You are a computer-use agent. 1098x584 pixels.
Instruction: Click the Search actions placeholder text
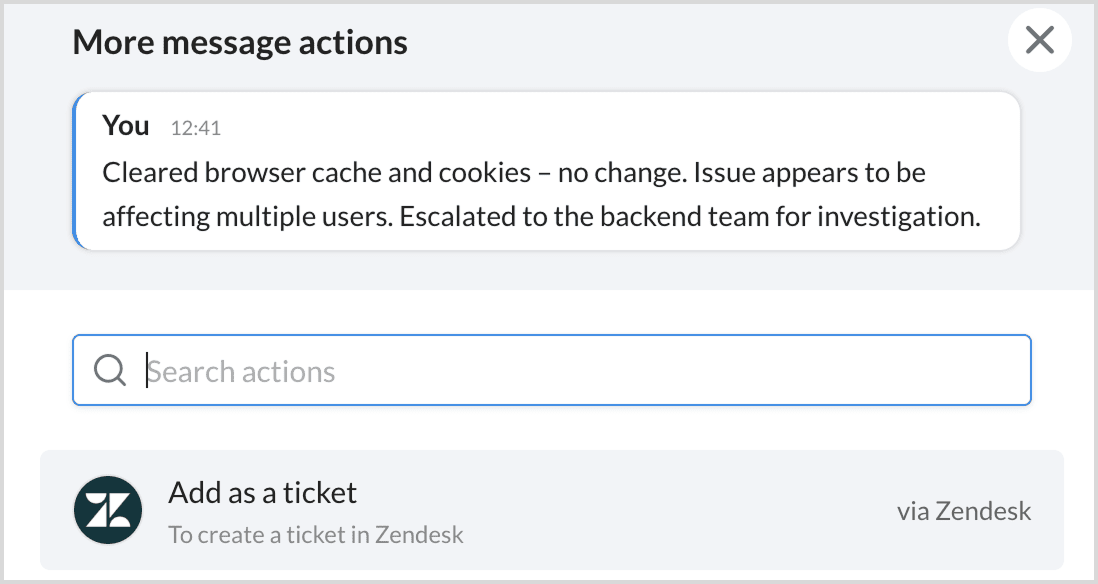tap(242, 372)
